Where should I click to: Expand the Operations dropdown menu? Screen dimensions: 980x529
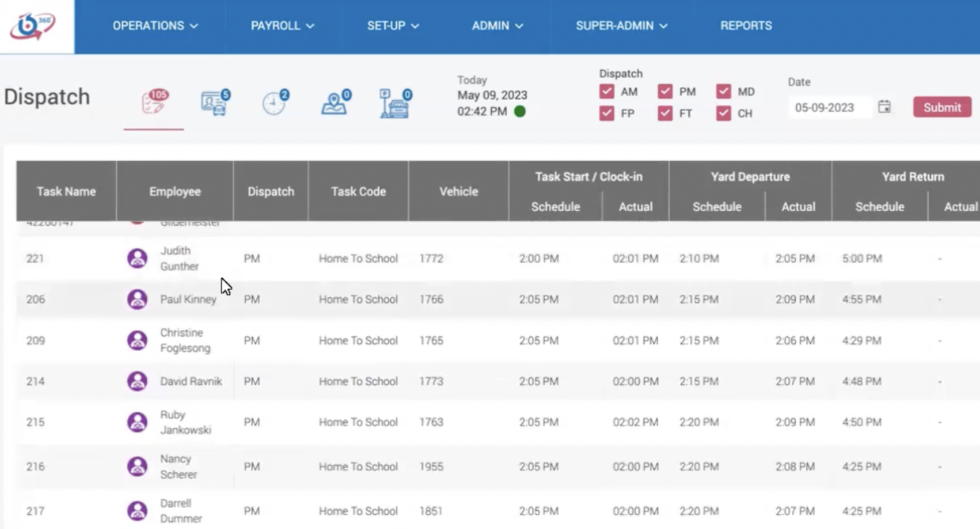coord(155,26)
